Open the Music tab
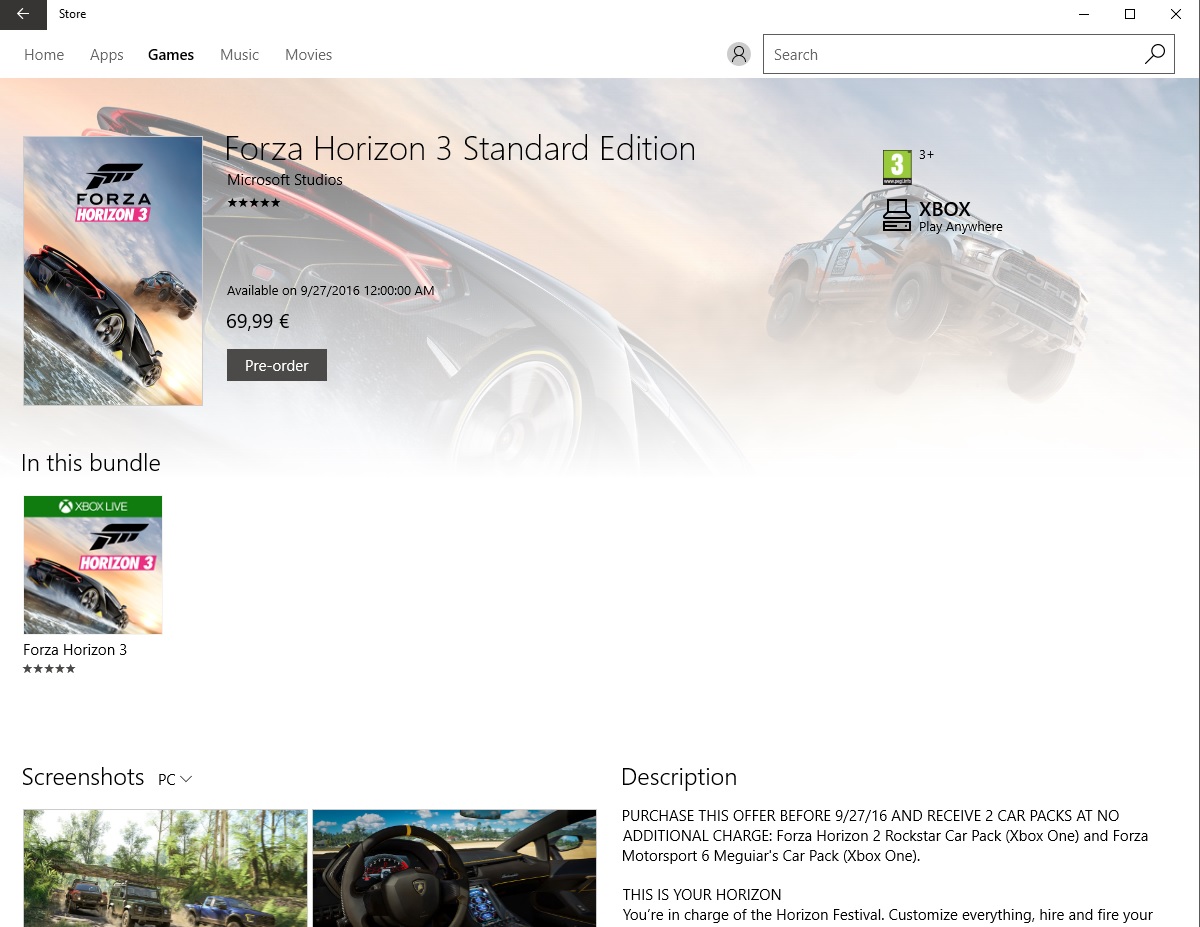This screenshot has width=1200, height=927. pyautogui.click(x=239, y=55)
